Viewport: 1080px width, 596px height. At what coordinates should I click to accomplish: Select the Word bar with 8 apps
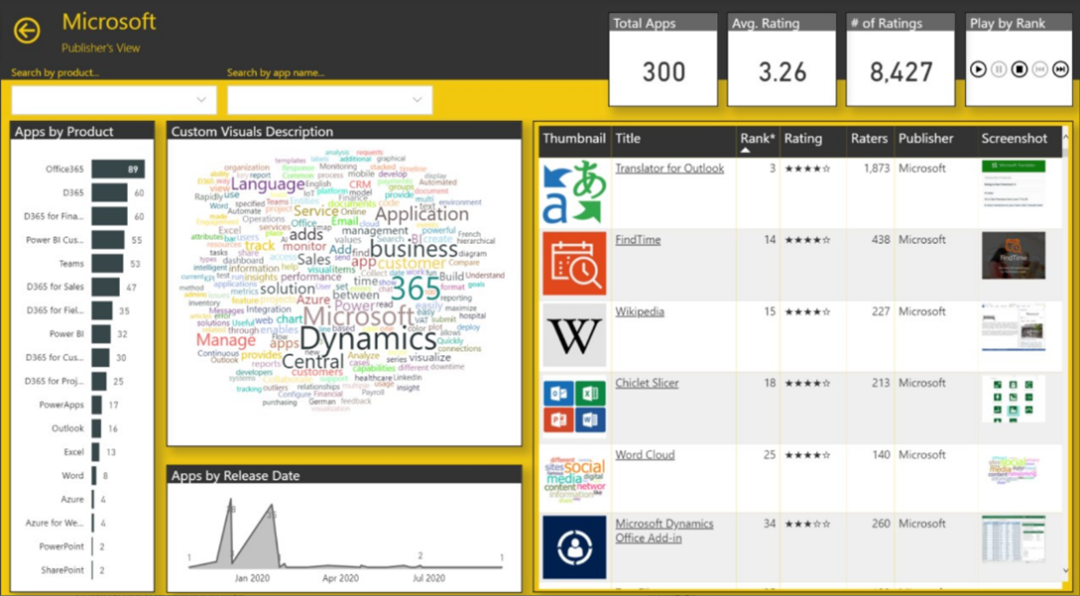click(94, 475)
